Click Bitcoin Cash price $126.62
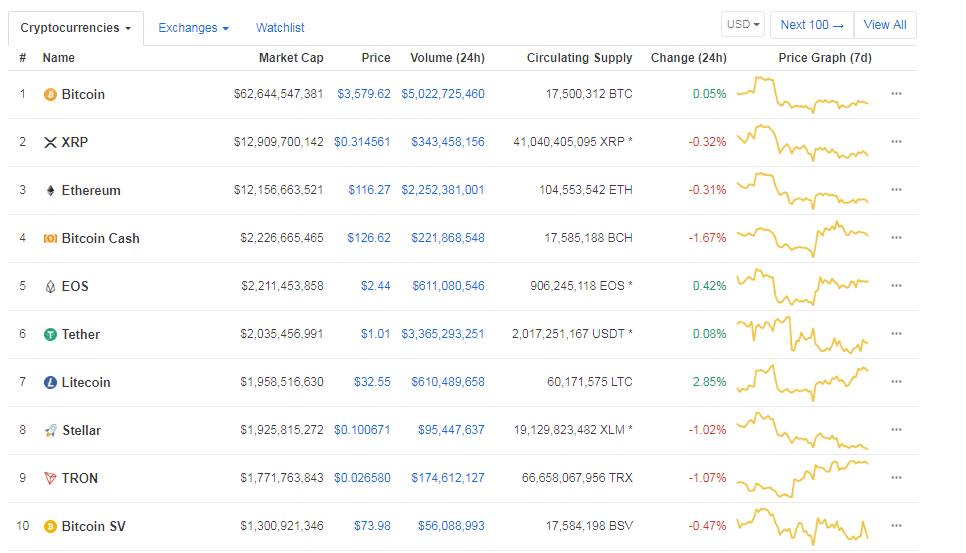The height and width of the screenshot is (553, 966). [x=369, y=238]
